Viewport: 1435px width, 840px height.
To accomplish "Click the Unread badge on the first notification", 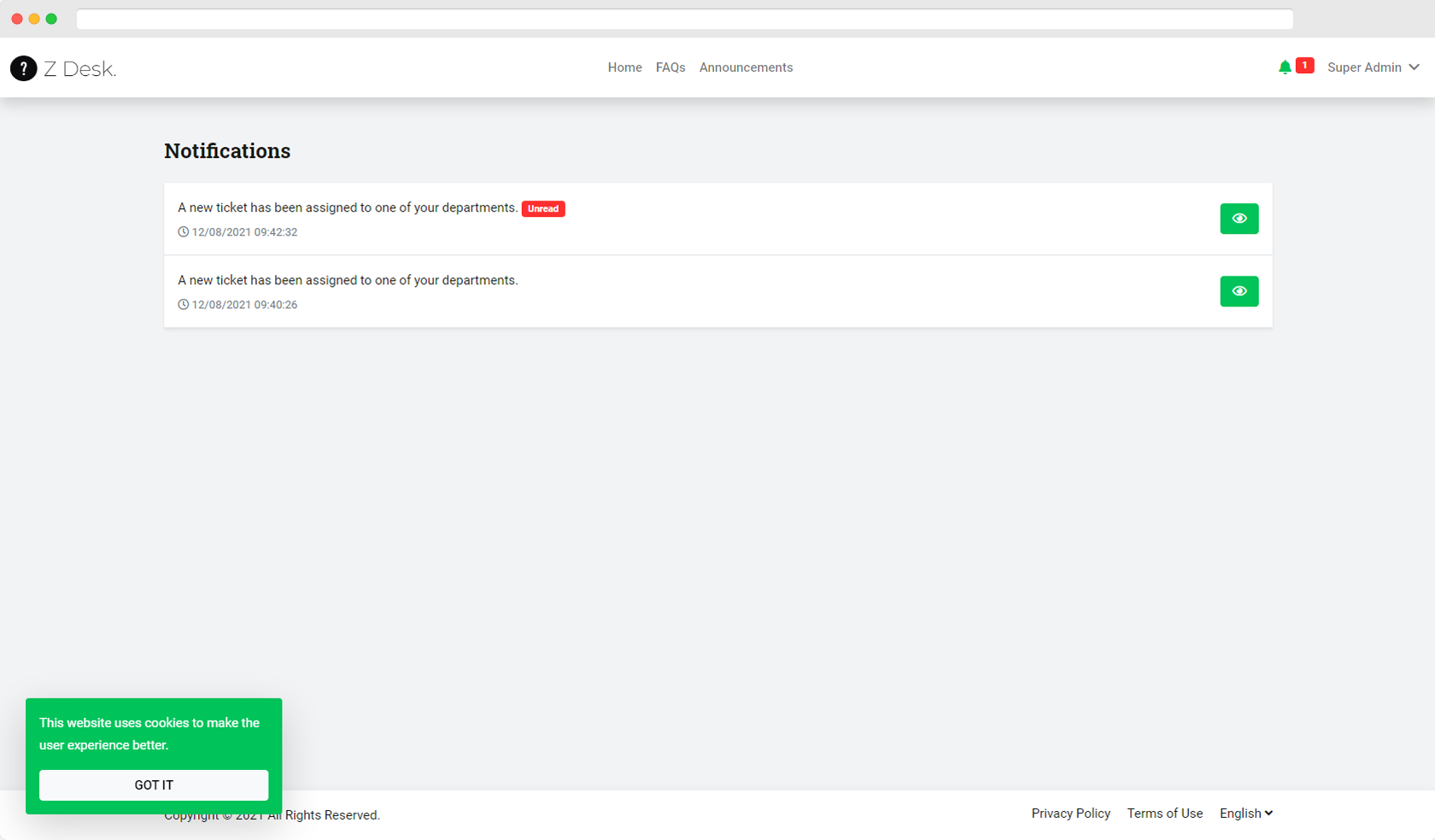I will tap(543, 208).
